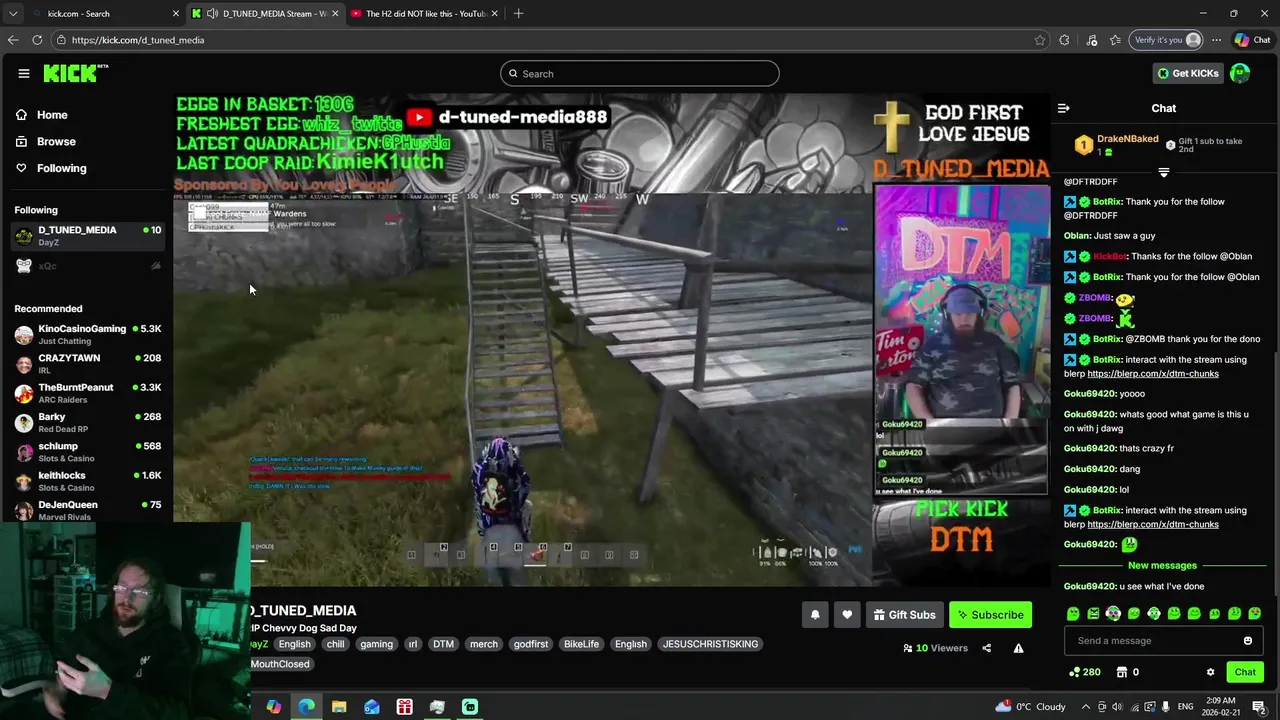This screenshot has height=720, width=1280.
Task: Collapse the chat panel arrow icon
Action: coord(1064,108)
